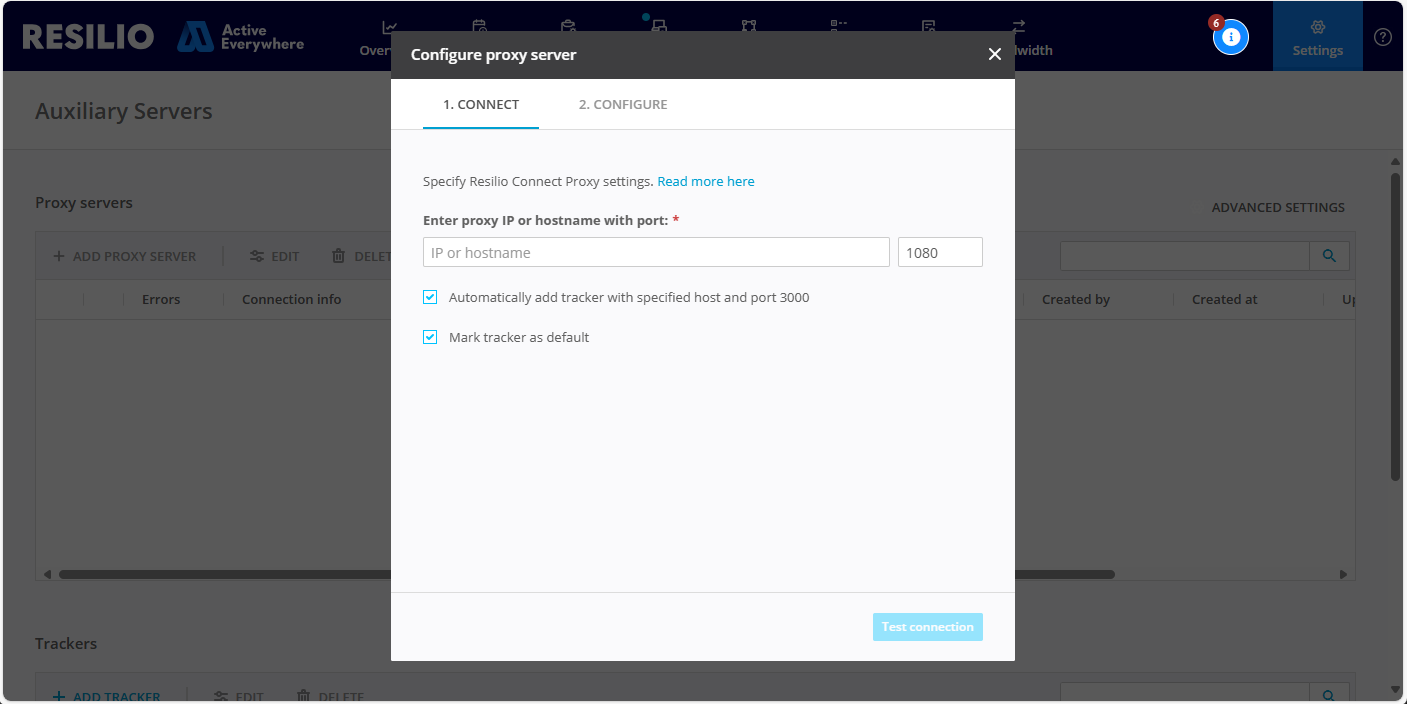Switch to the 2. Configure tab
Screen dimensions: 1407x704
(x=622, y=104)
